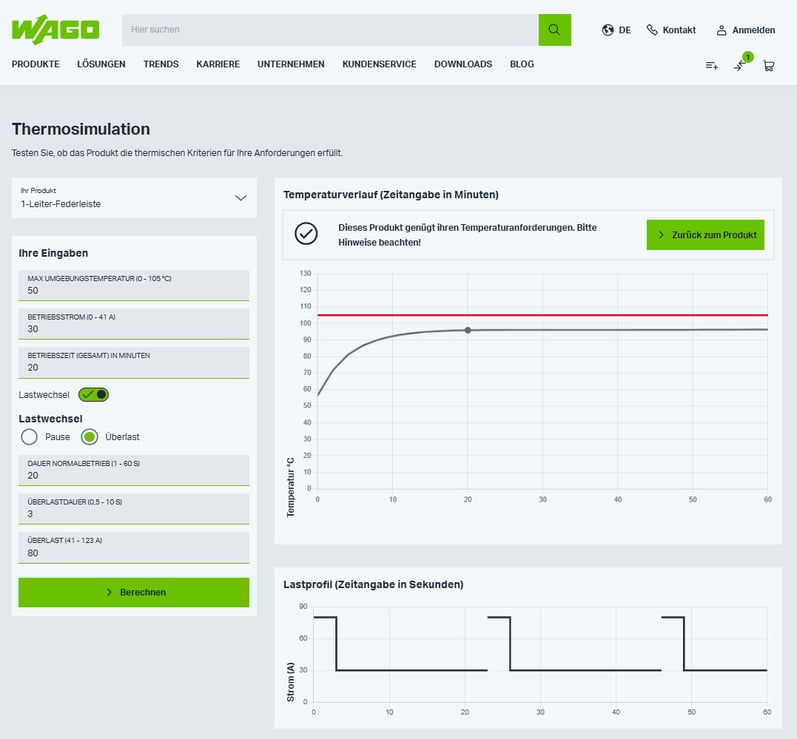Click the Hier suchen search field
Screen dimensions: 797x739
pyautogui.click(x=330, y=30)
